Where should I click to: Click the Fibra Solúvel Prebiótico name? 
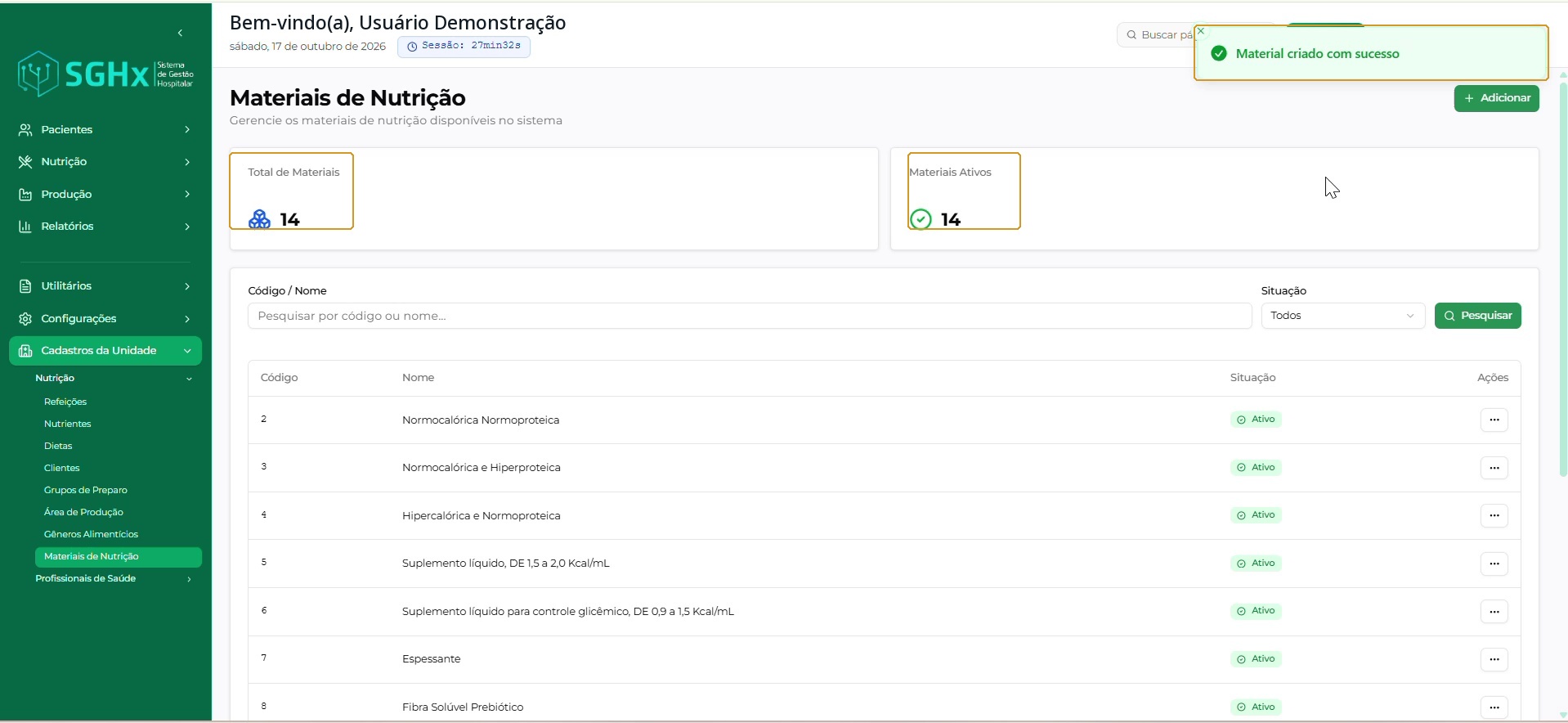[463, 707]
